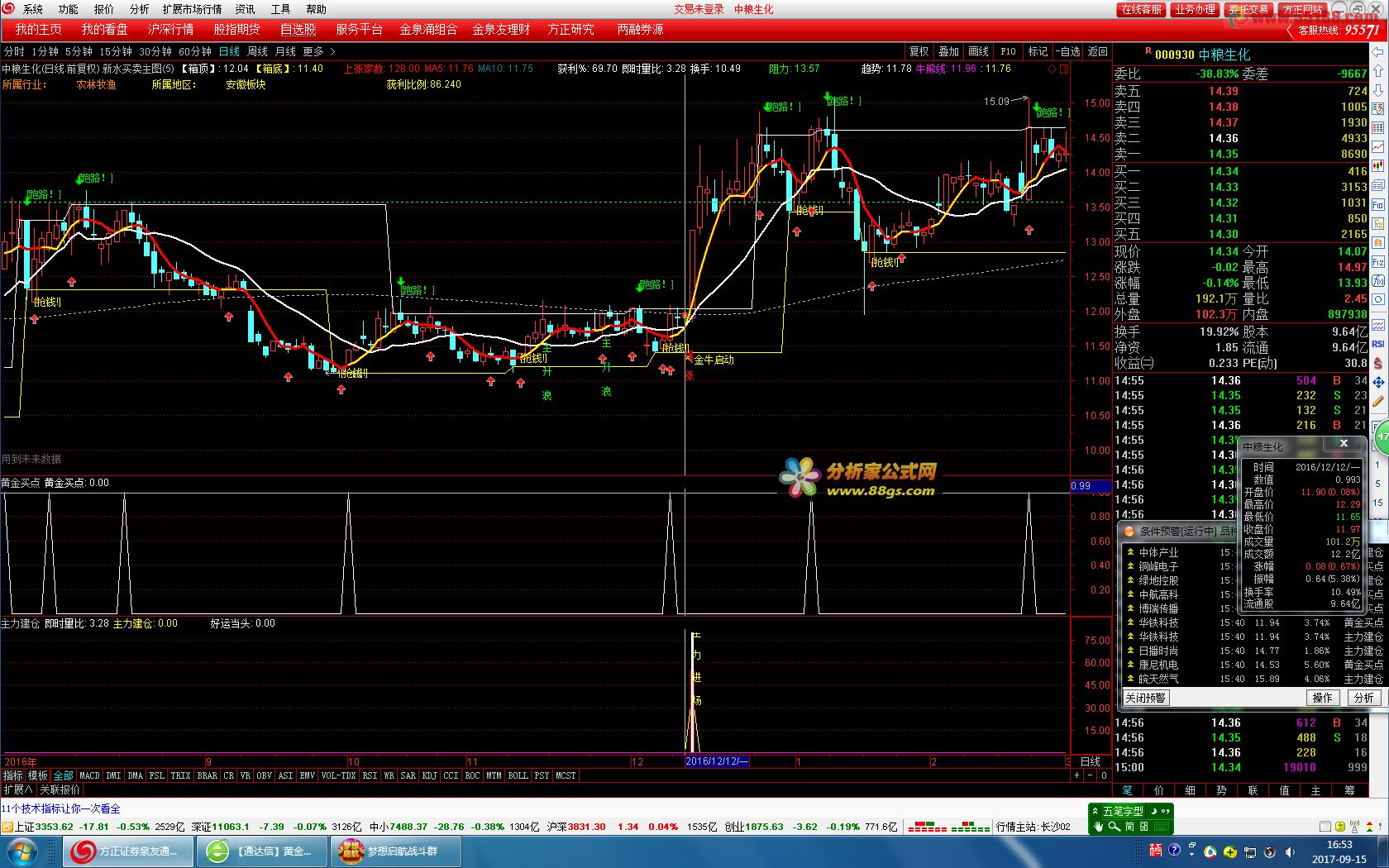Screen dimensions: 1389x868
Task: Select KDJ indicator
Action: pos(429,775)
